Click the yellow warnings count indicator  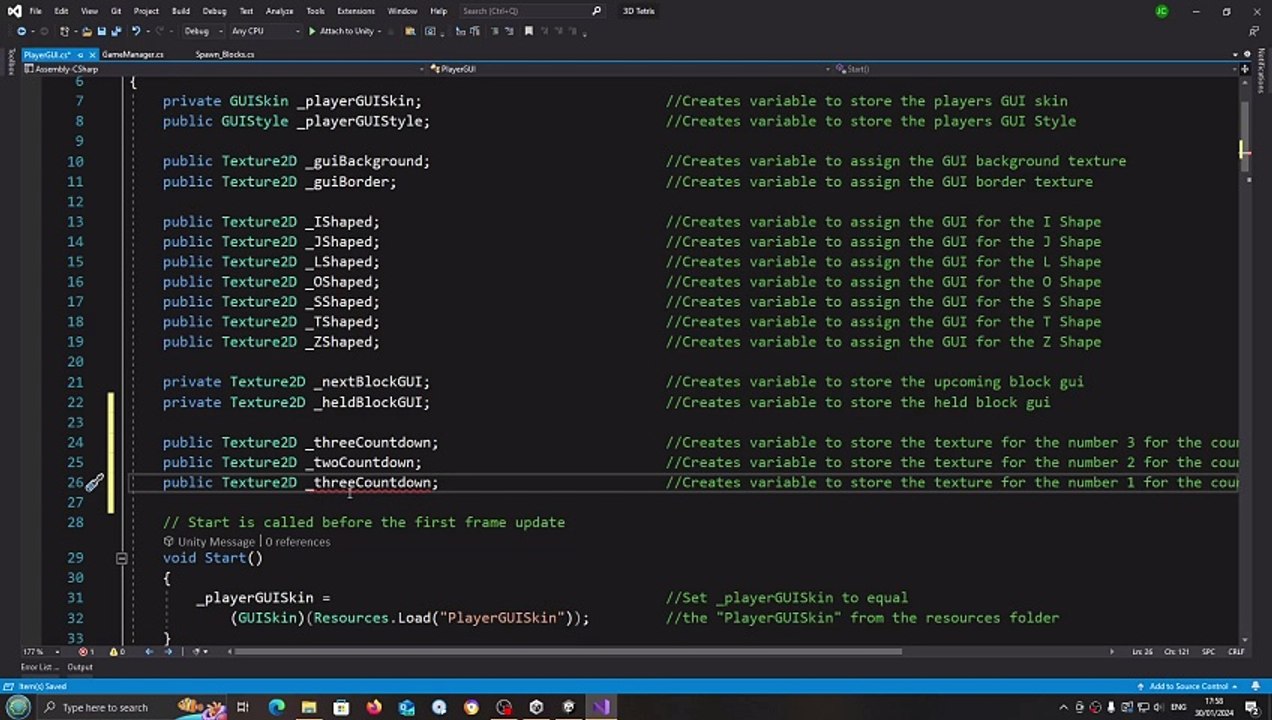(x=115, y=652)
